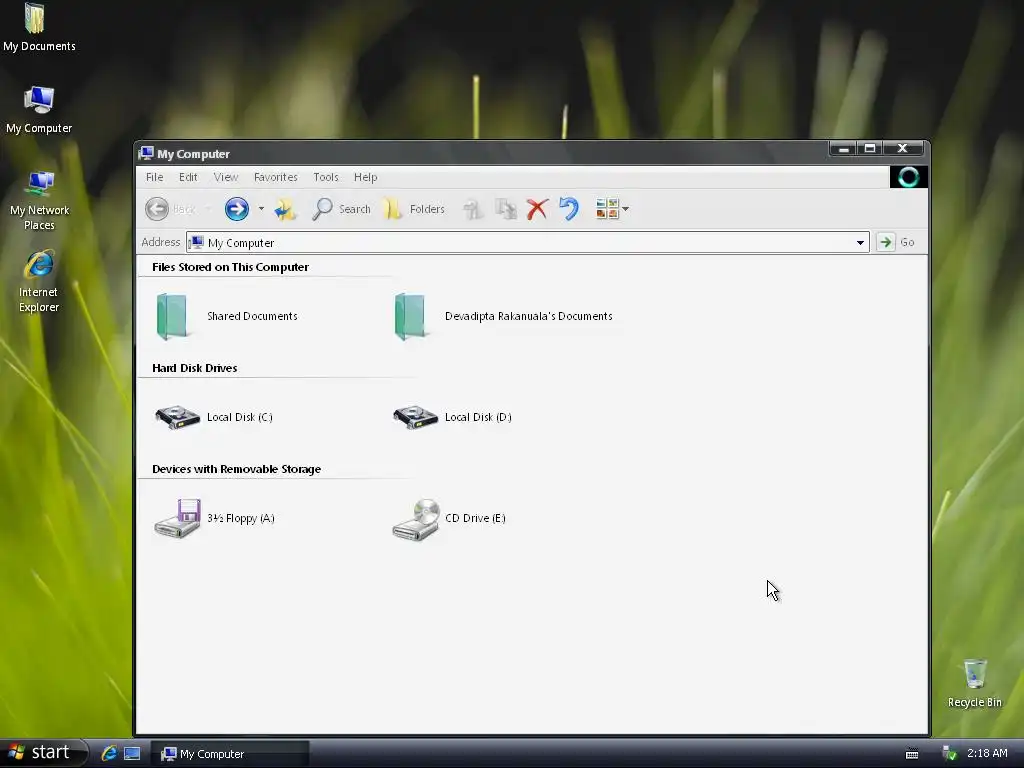
Task: Click the Files Stored on This Computer header
Action: (231, 267)
